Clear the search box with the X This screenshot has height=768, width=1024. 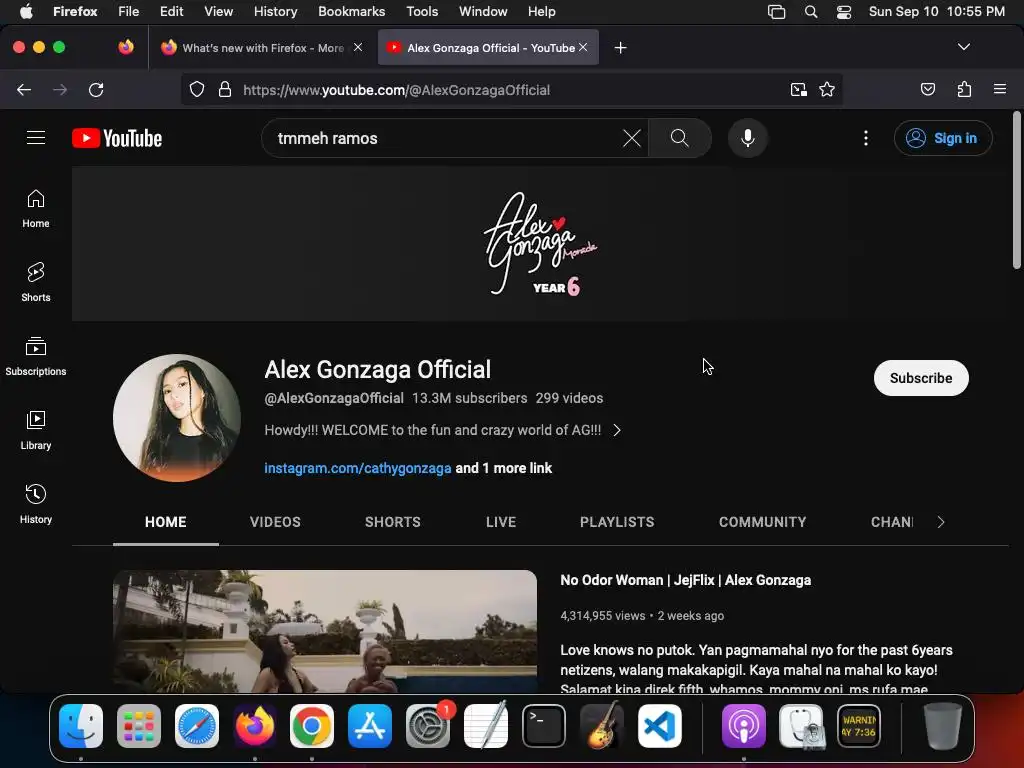tap(632, 138)
